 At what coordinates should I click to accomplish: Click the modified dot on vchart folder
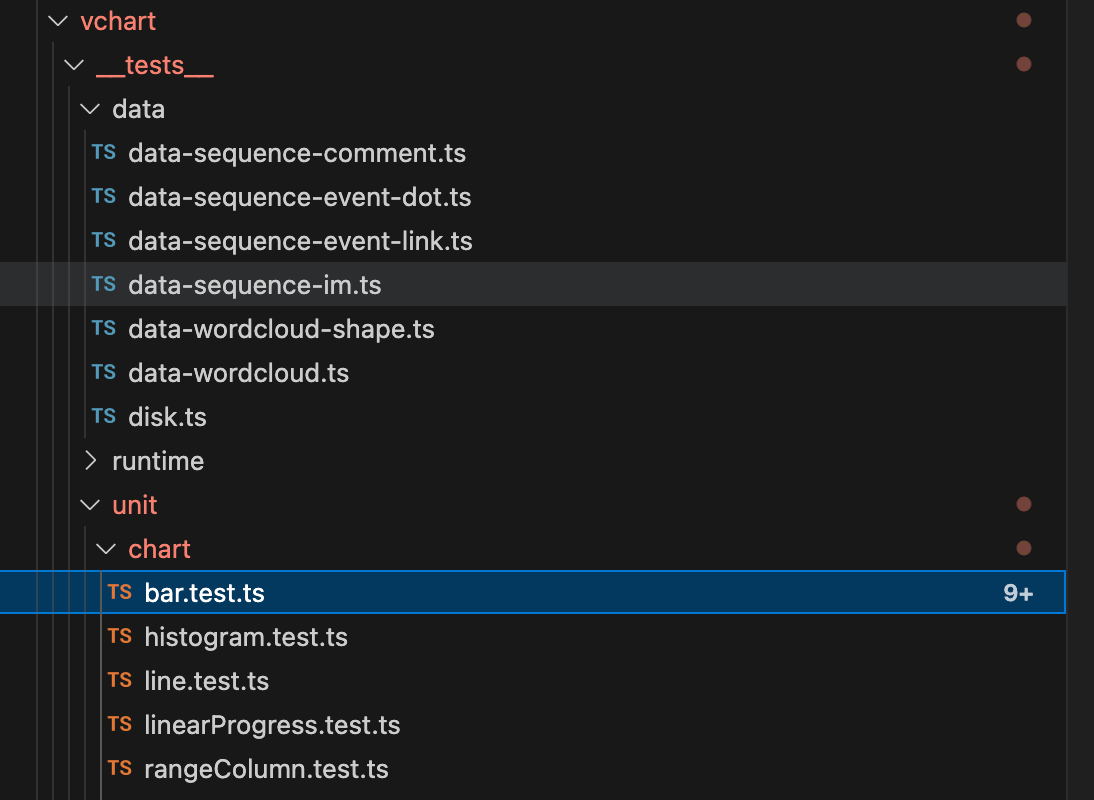click(1024, 20)
